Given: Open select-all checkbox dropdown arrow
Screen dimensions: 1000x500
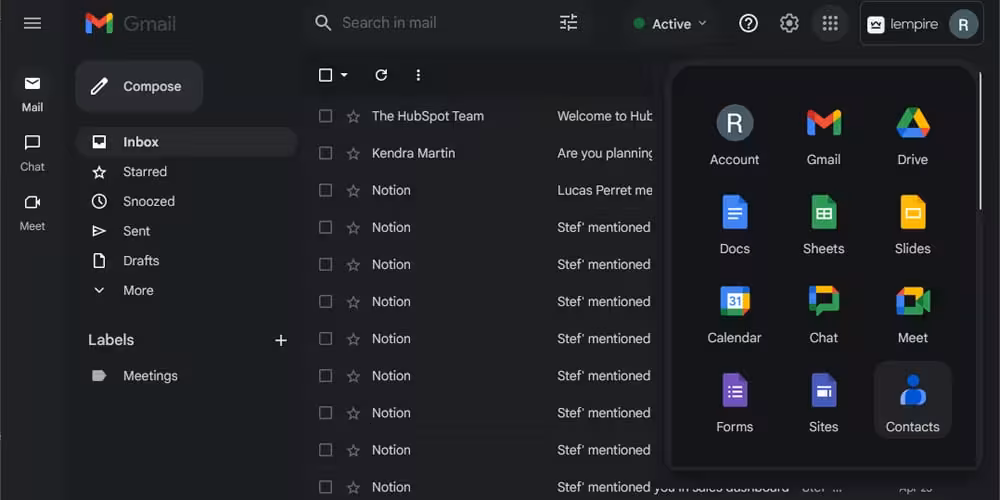Looking at the screenshot, I should (x=344, y=75).
